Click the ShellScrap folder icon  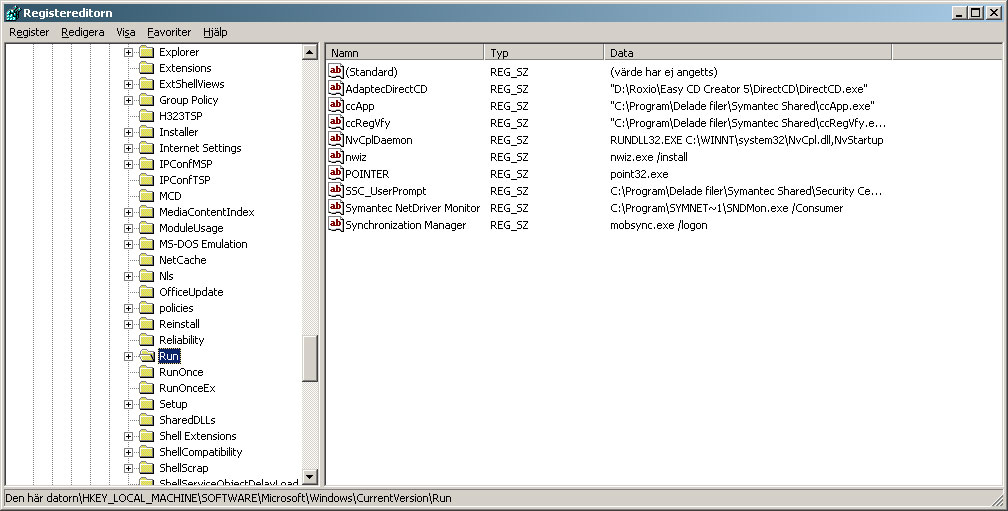[x=147, y=468]
